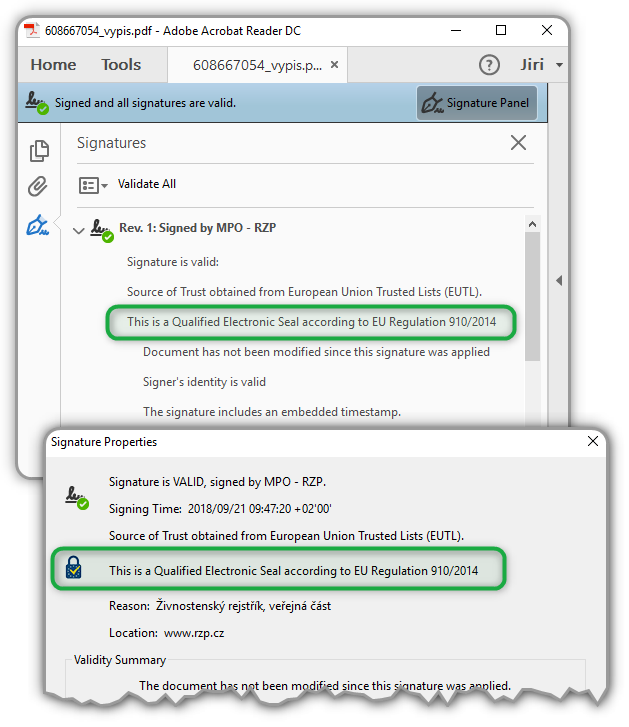Open the Signature Panel button
The image size is (629, 727).
point(477,103)
